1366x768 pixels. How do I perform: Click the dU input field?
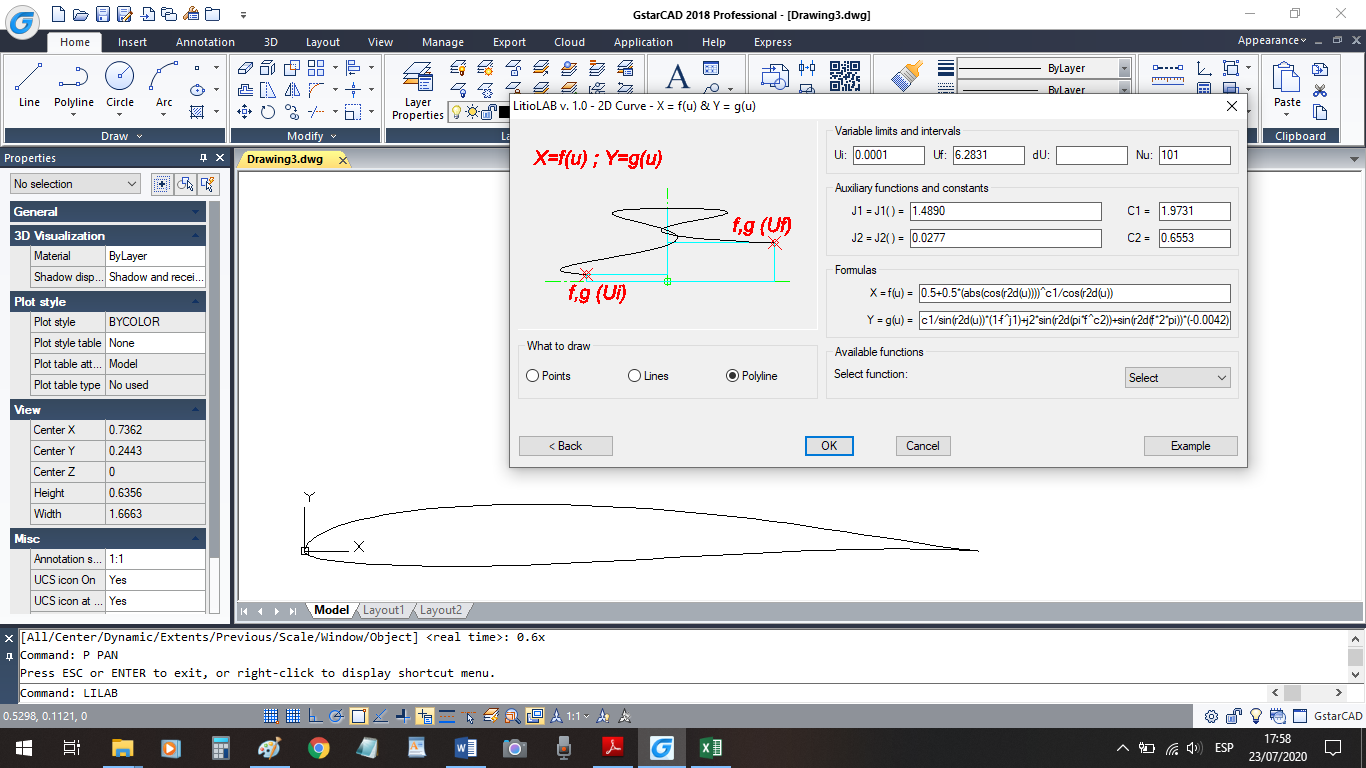[x=1091, y=155]
